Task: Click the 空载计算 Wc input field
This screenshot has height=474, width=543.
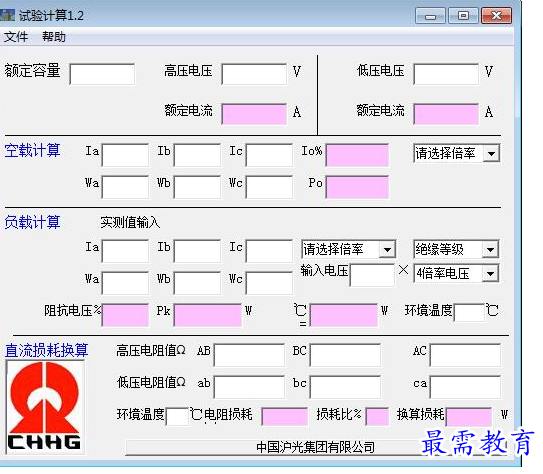Action: pos(269,187)
